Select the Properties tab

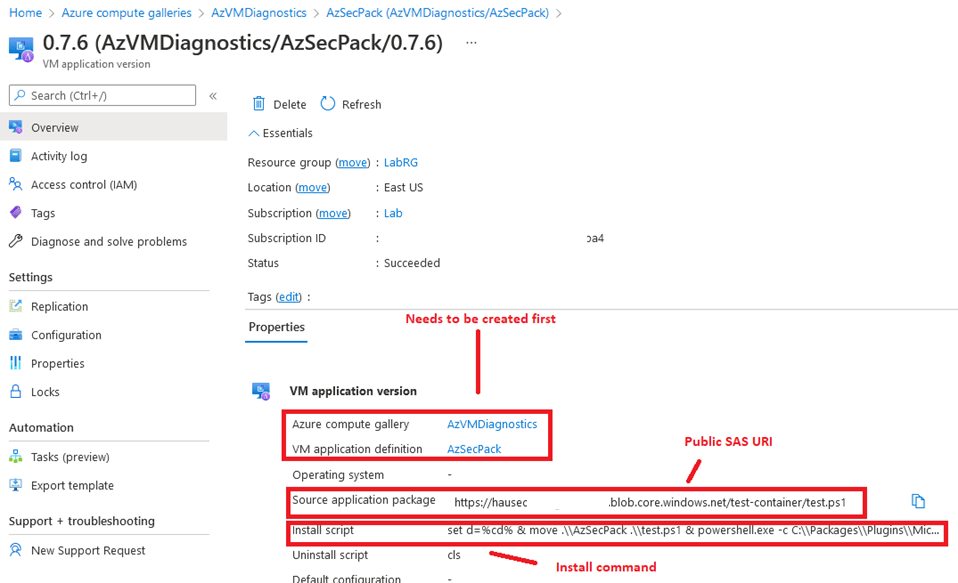(277, 327)
